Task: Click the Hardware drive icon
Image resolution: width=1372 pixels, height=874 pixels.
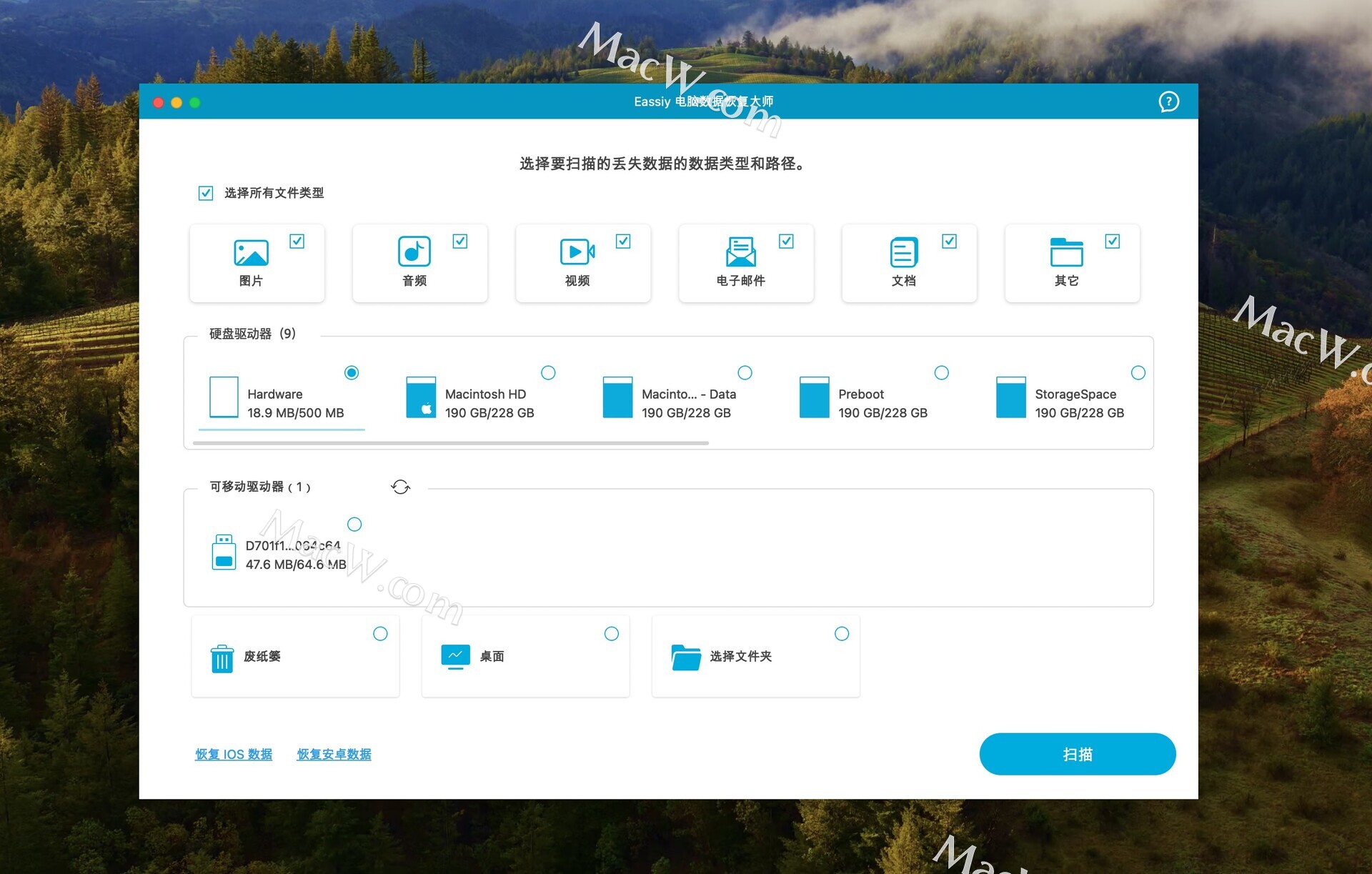Action: 224,397
